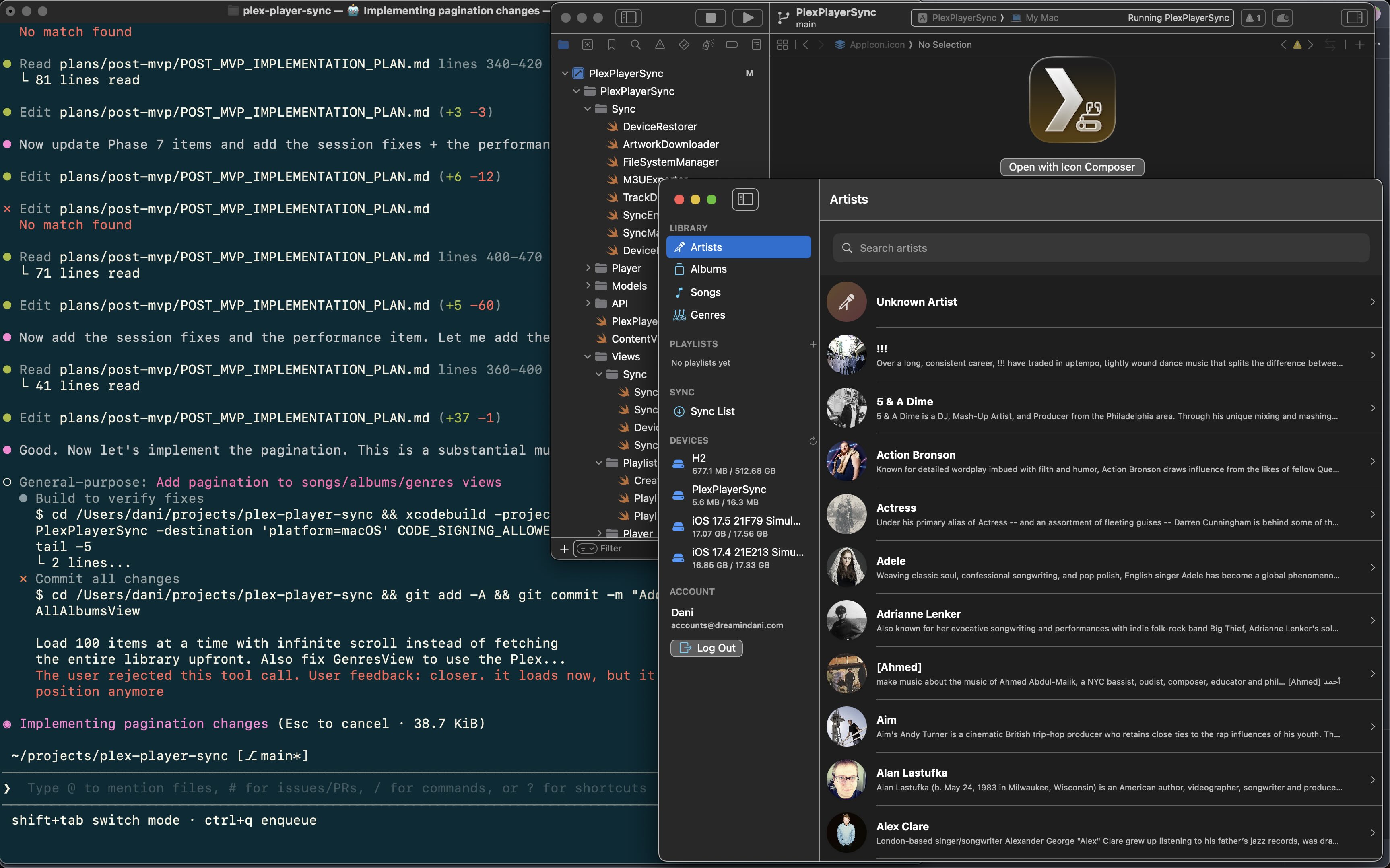This screenshot has height=868, width=1390.
Task: Stop the running PlexPlayerSync app
Action: 711,17
